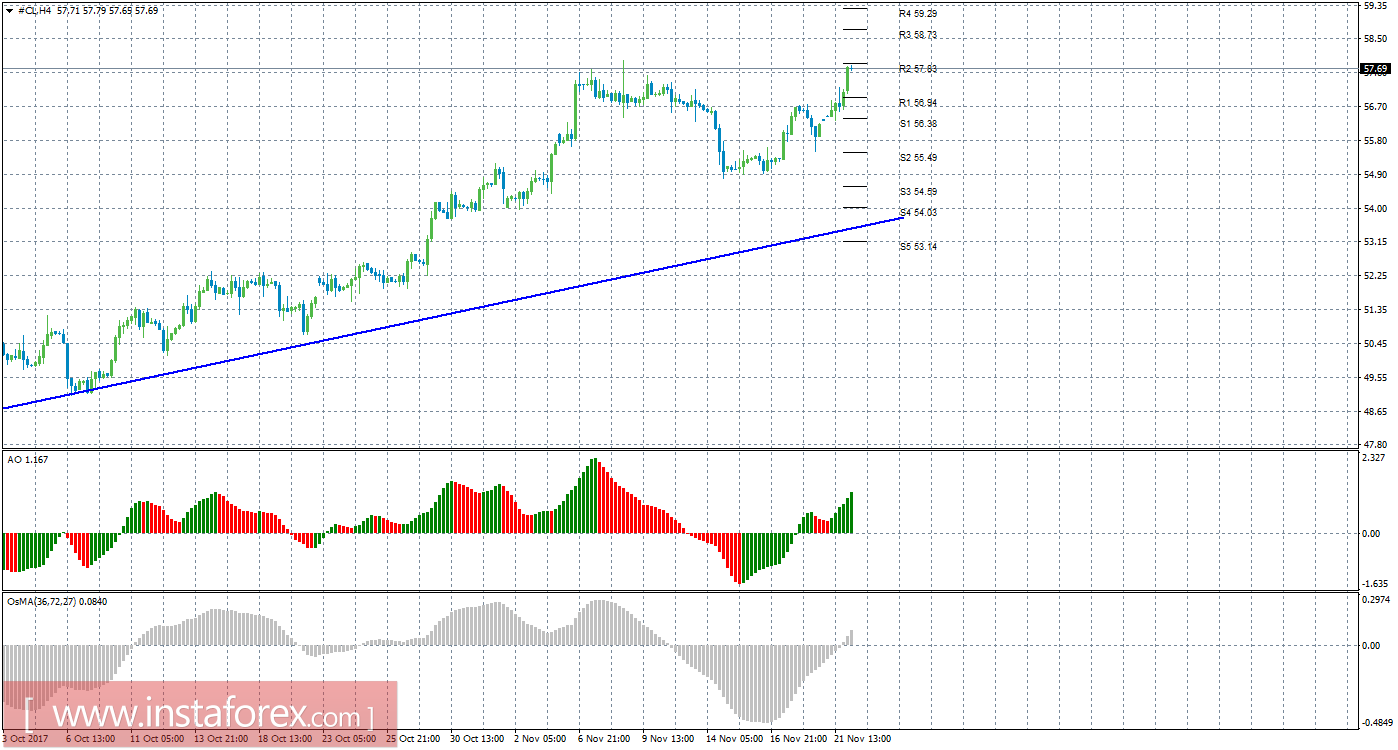The height and width of the screenshot is (750, 1398).
Task: Click the #CL,H4 chart symbol title
Action: (x=35, y=9)
